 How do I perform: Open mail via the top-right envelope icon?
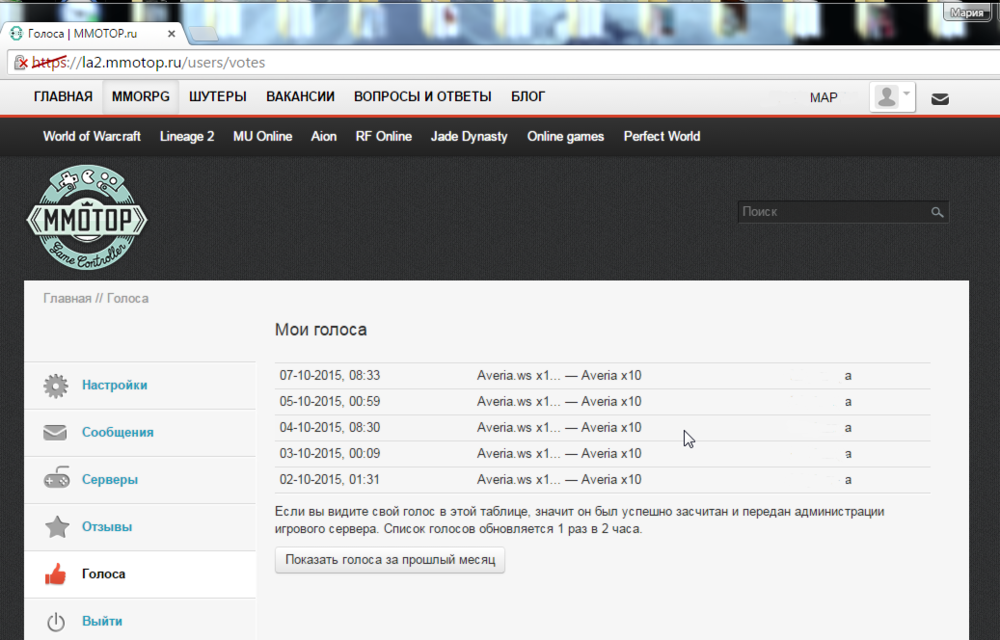(x=939, y=97)
